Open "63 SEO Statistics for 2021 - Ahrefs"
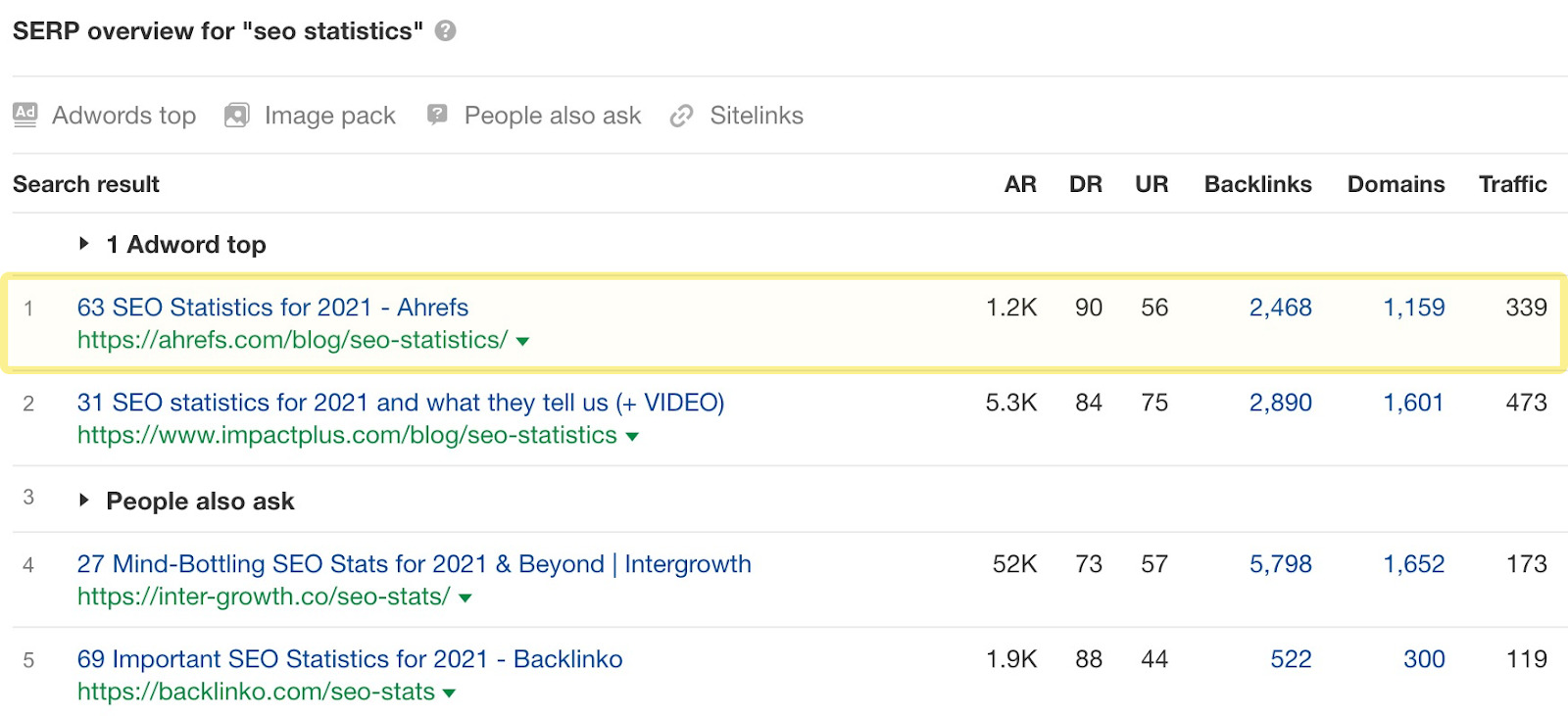The height and width of the screenshot is (716, 1568). [273, 307]
